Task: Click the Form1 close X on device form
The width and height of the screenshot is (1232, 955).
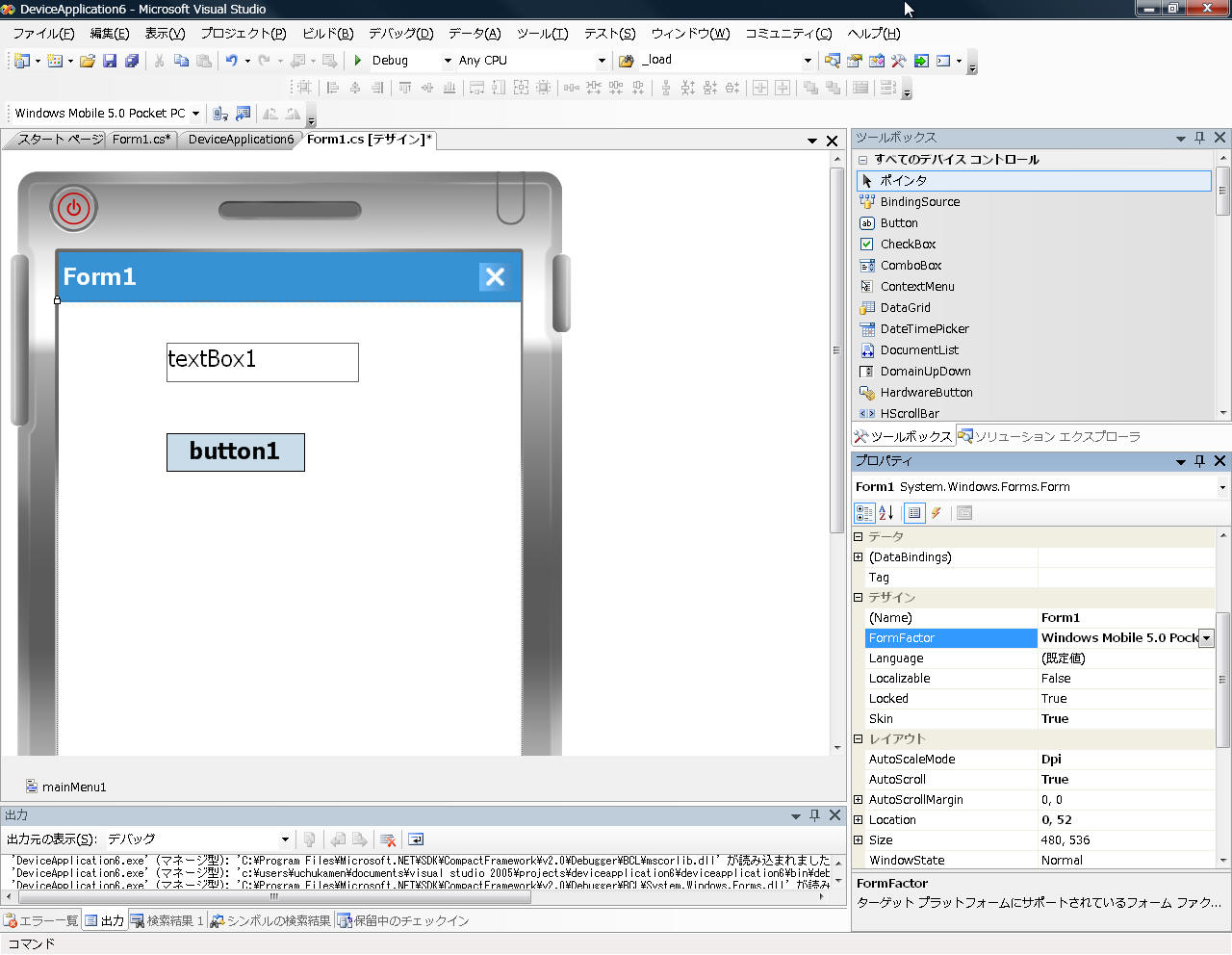Action: (495, 277)
